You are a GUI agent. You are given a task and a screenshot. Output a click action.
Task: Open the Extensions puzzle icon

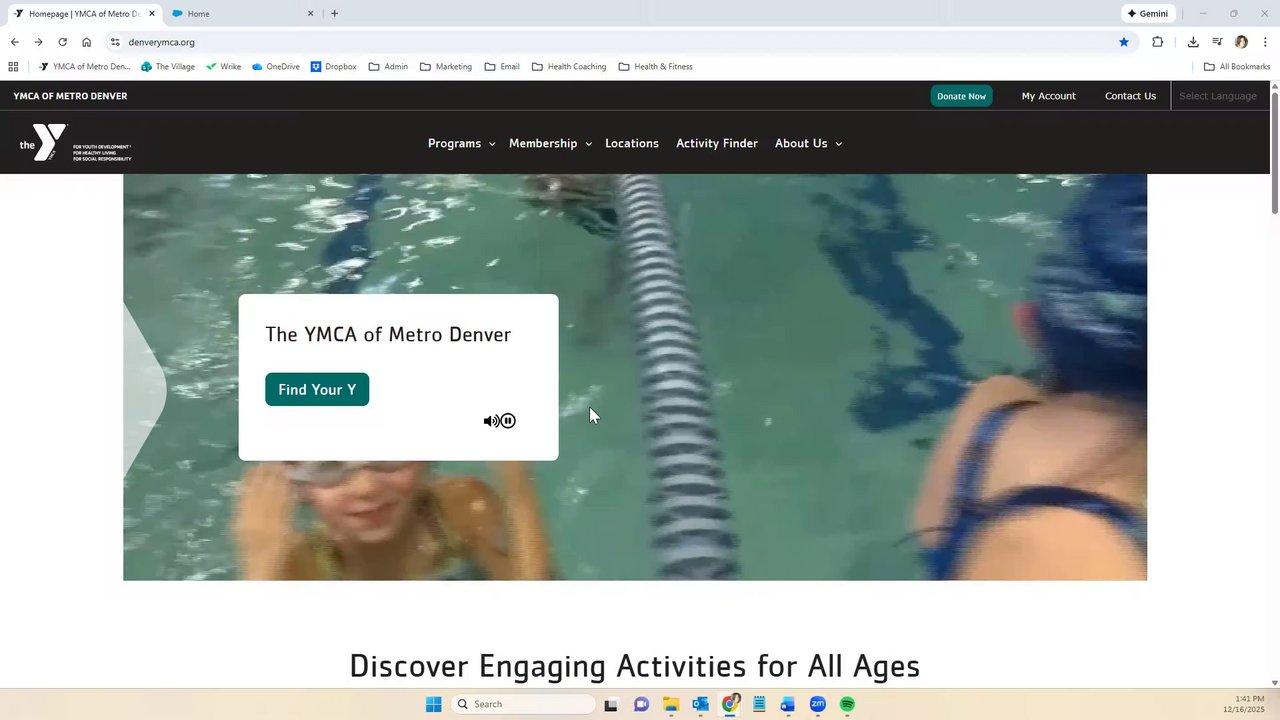coord(1158,42)
